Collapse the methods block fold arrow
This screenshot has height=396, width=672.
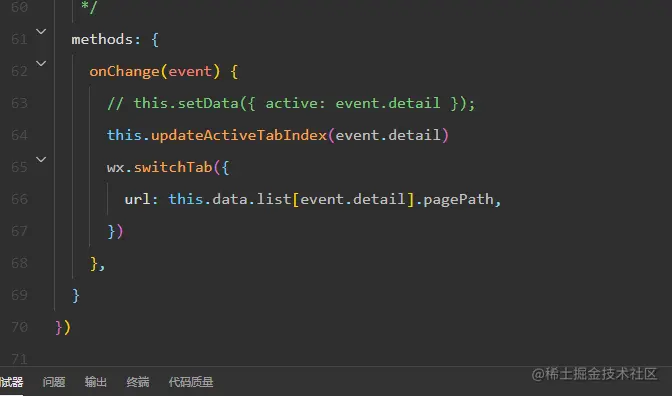(x=41, y=31)
